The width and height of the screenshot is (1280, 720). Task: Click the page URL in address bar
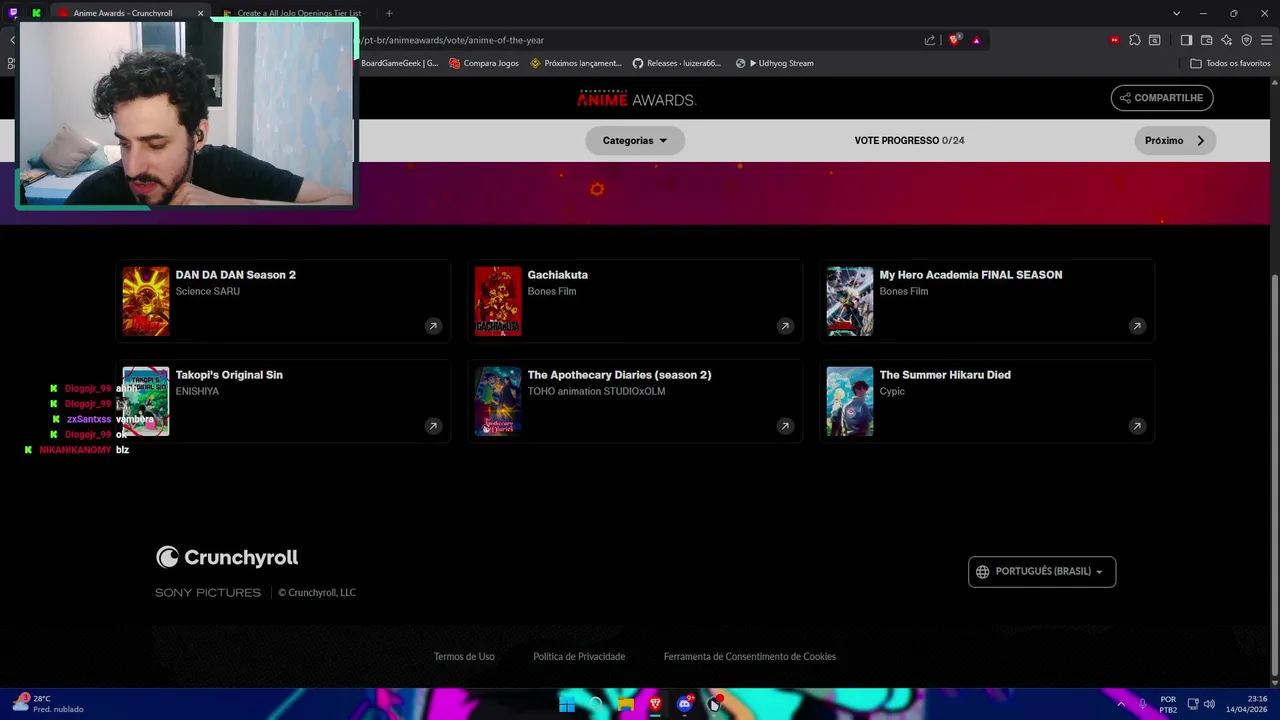pos(453,40)
